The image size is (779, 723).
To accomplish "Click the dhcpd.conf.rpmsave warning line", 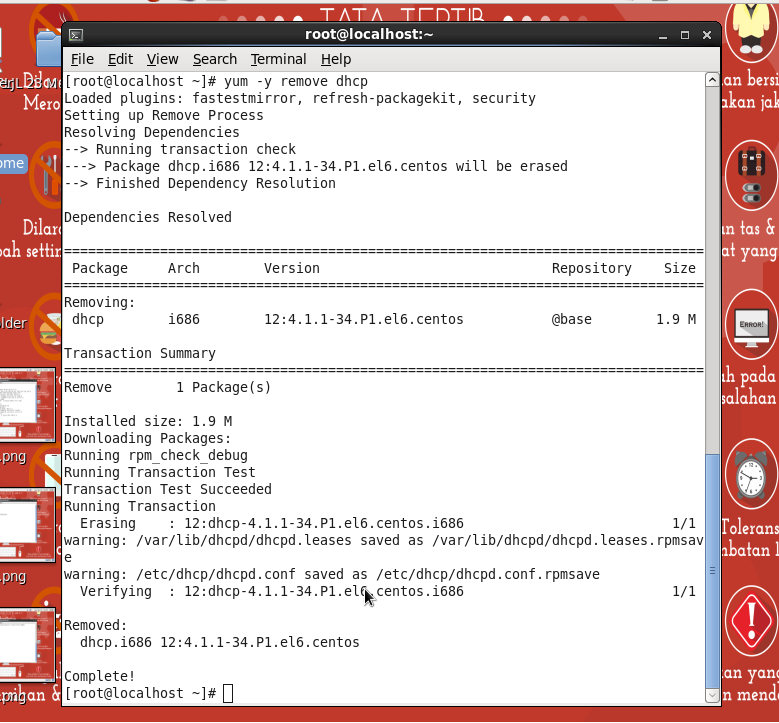I will (331, 574).
